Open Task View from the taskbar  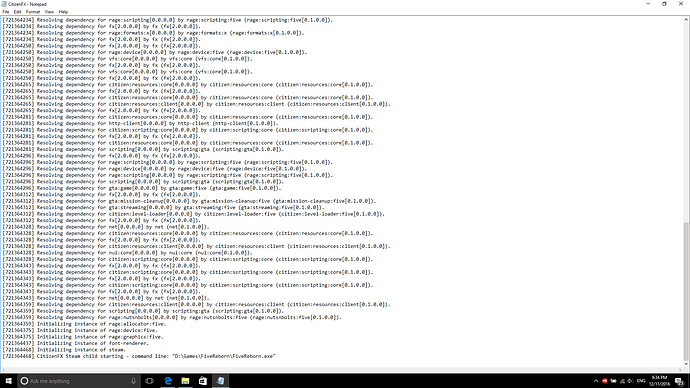point(150,381)
